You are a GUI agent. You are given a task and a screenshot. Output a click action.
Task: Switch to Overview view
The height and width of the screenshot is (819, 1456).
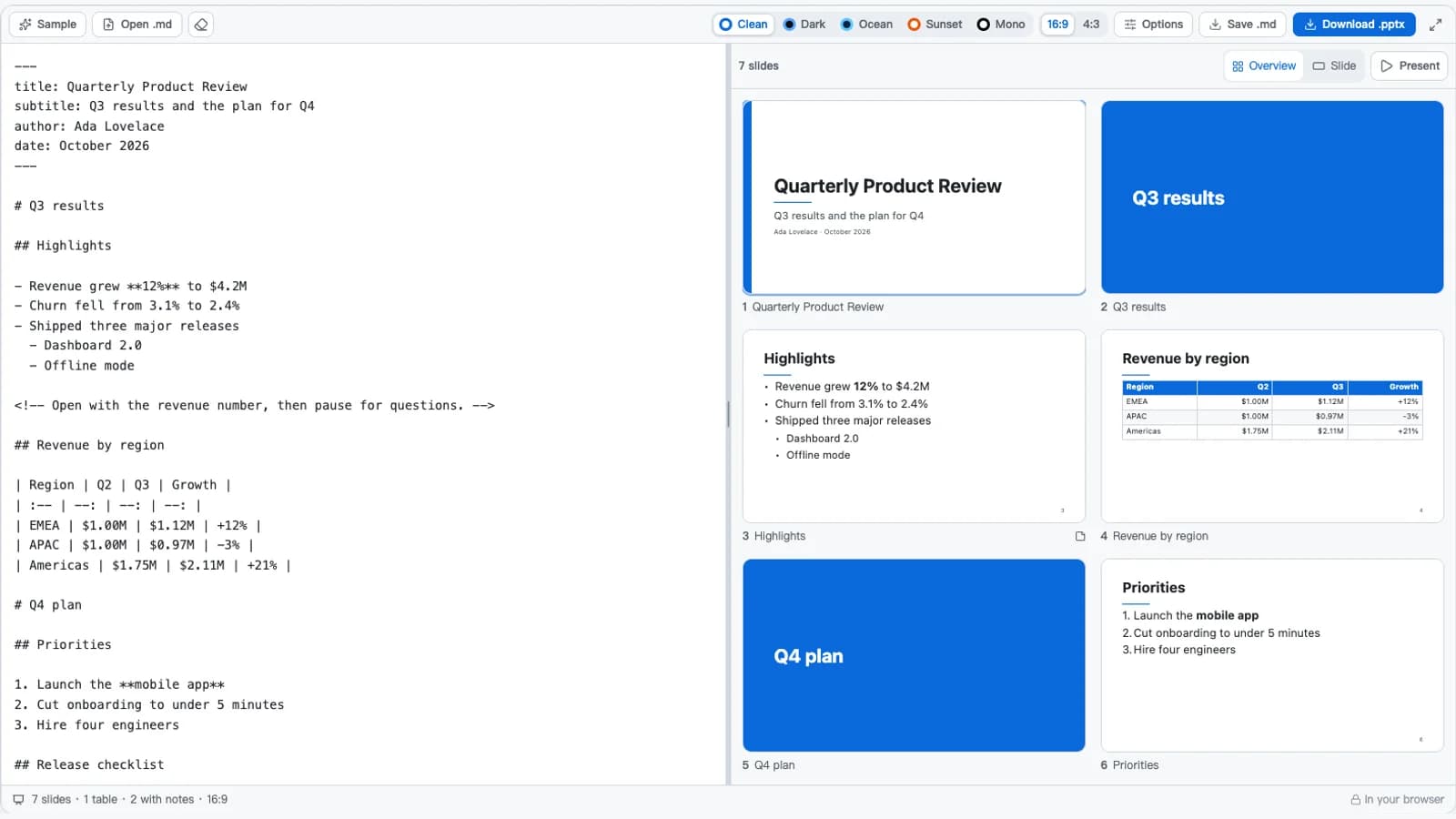point(1264,66)
